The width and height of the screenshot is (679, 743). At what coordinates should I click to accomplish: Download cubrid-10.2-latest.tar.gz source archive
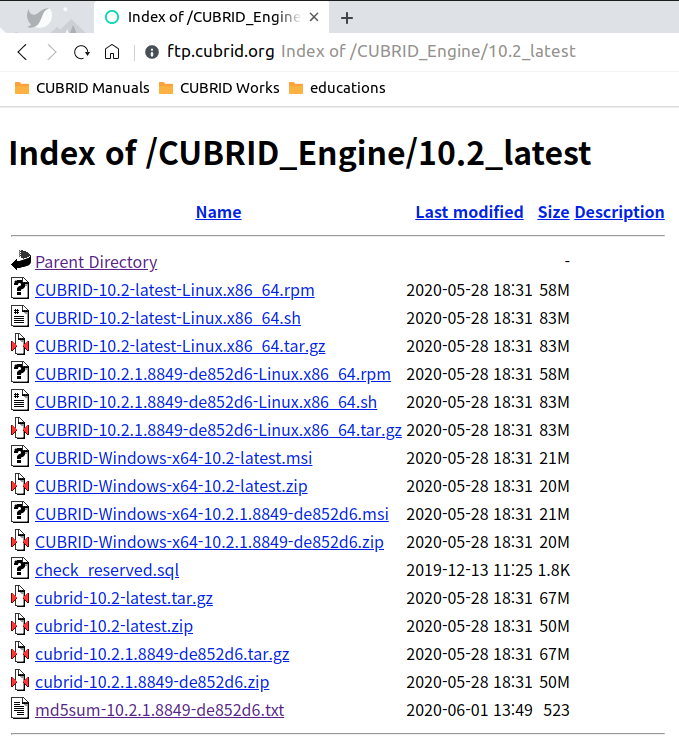tap(124, 598)
